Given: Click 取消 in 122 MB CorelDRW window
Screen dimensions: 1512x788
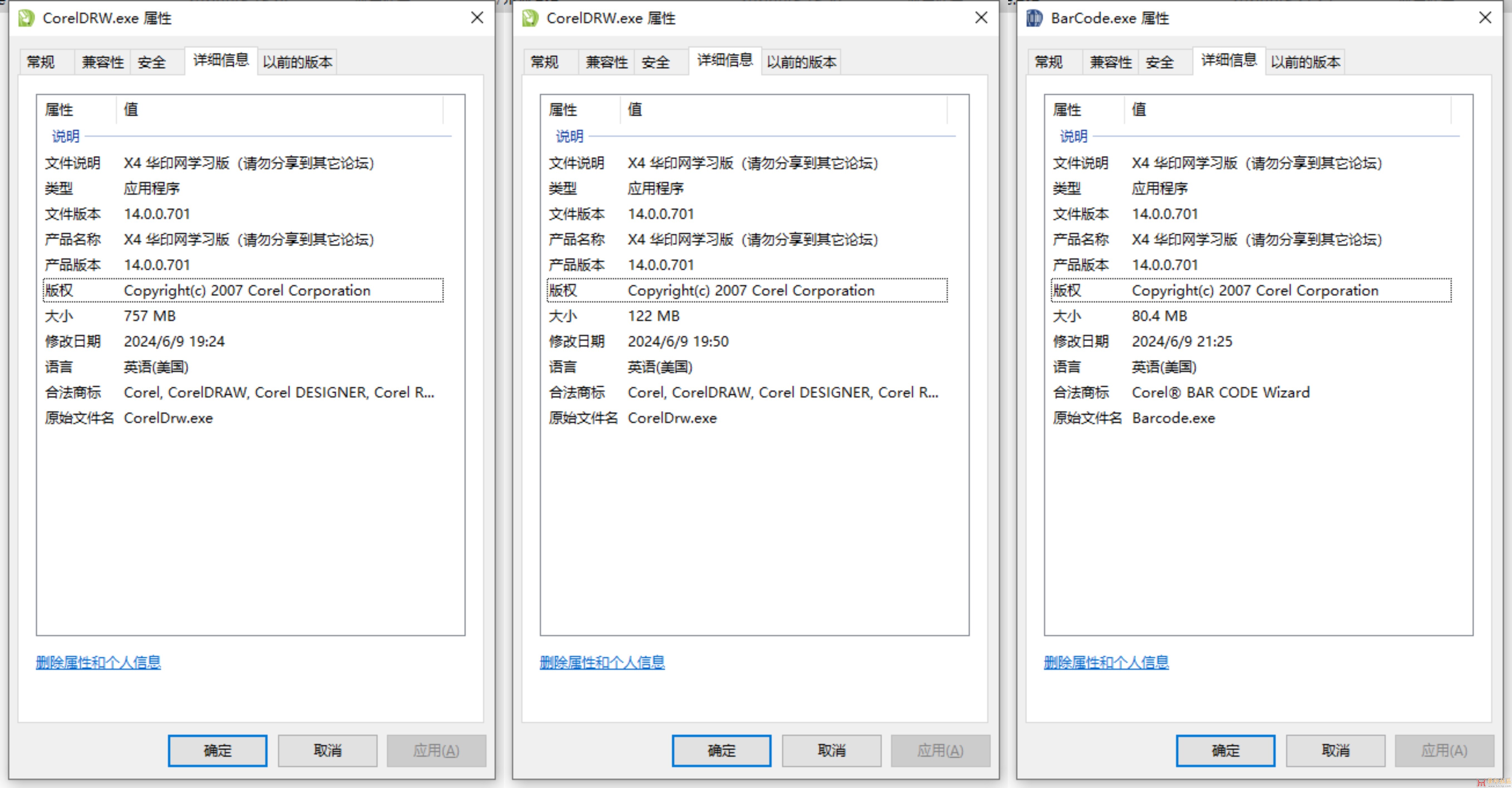Looking at the screenshot, I should 832,750.
